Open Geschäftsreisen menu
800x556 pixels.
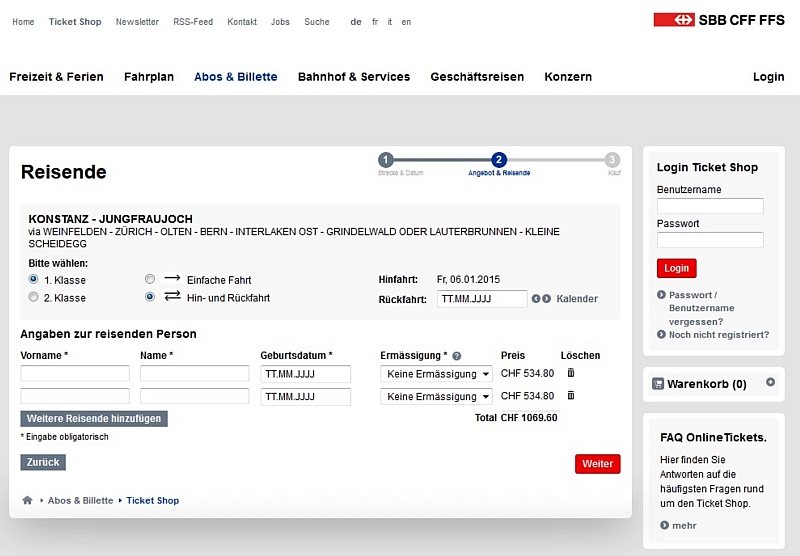[x=477, y=77]
